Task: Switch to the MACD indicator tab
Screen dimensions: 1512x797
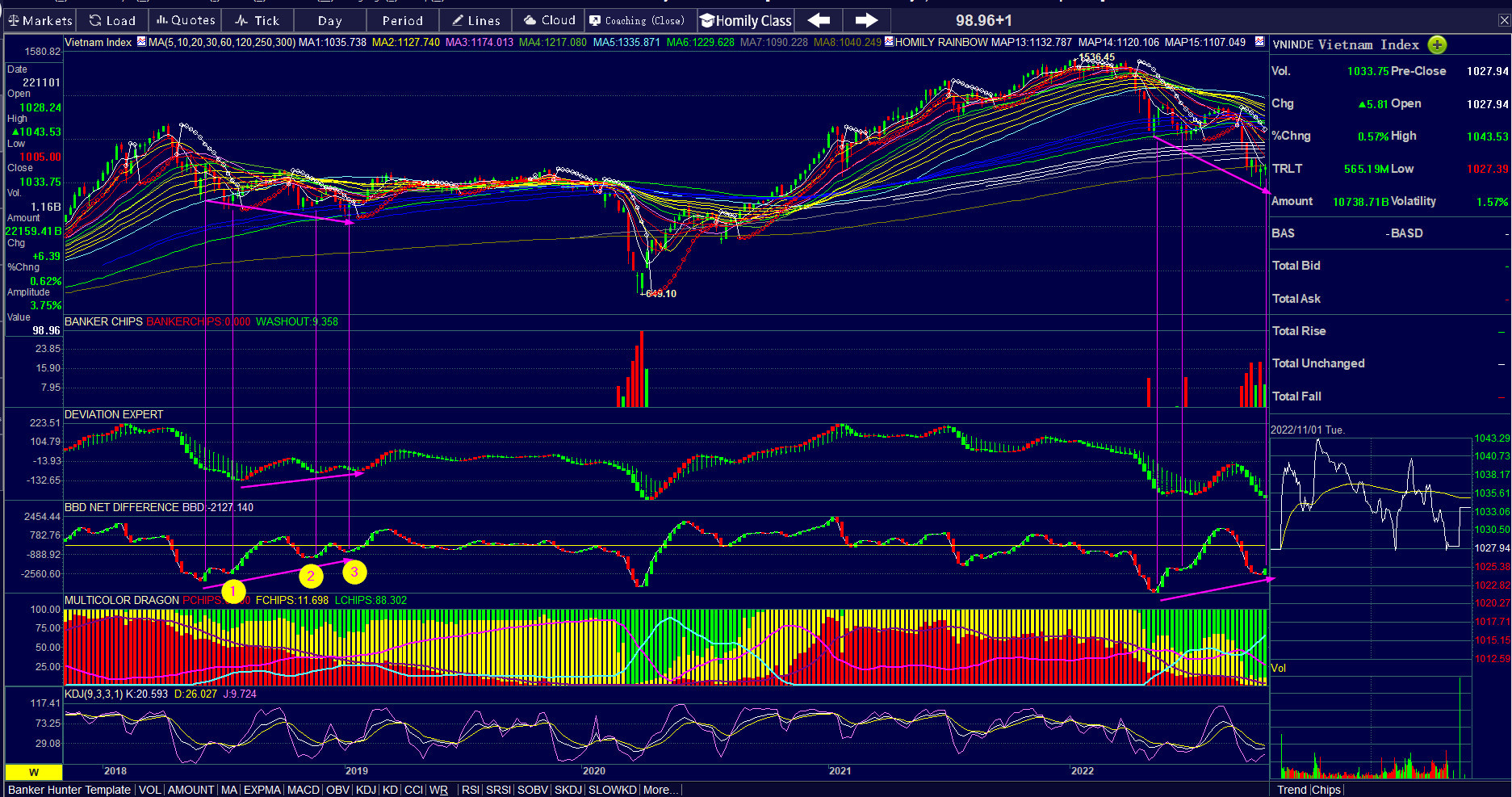Action: [303, 790]
